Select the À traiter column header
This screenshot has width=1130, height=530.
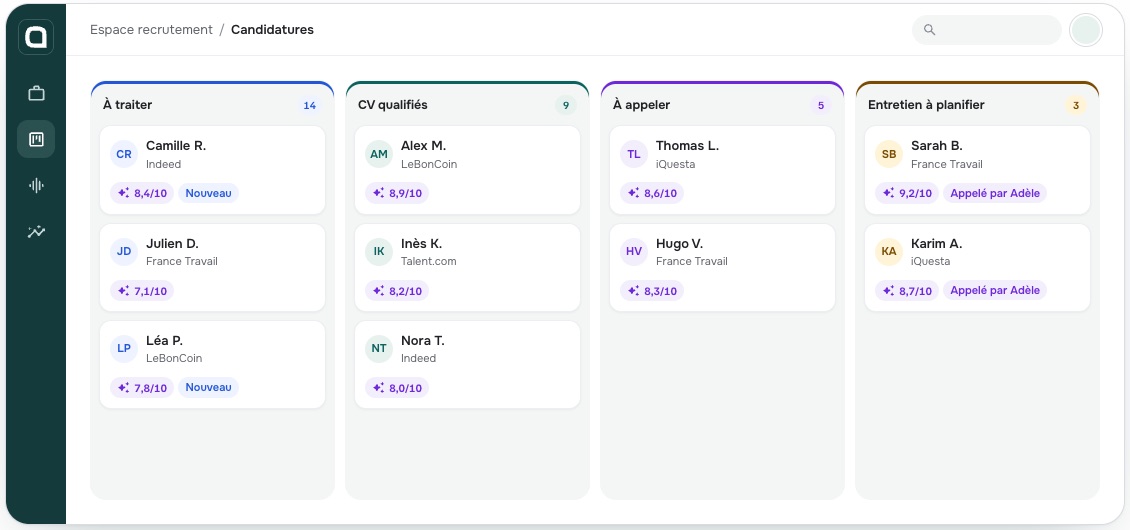click(x=128, y=105)
